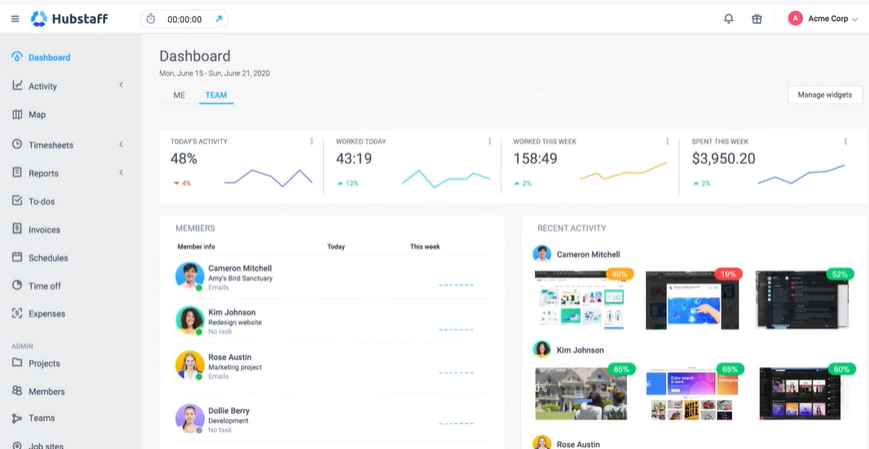
Task: Expand the Timesheets submenu chevron
Action: (x=121, y=144)
